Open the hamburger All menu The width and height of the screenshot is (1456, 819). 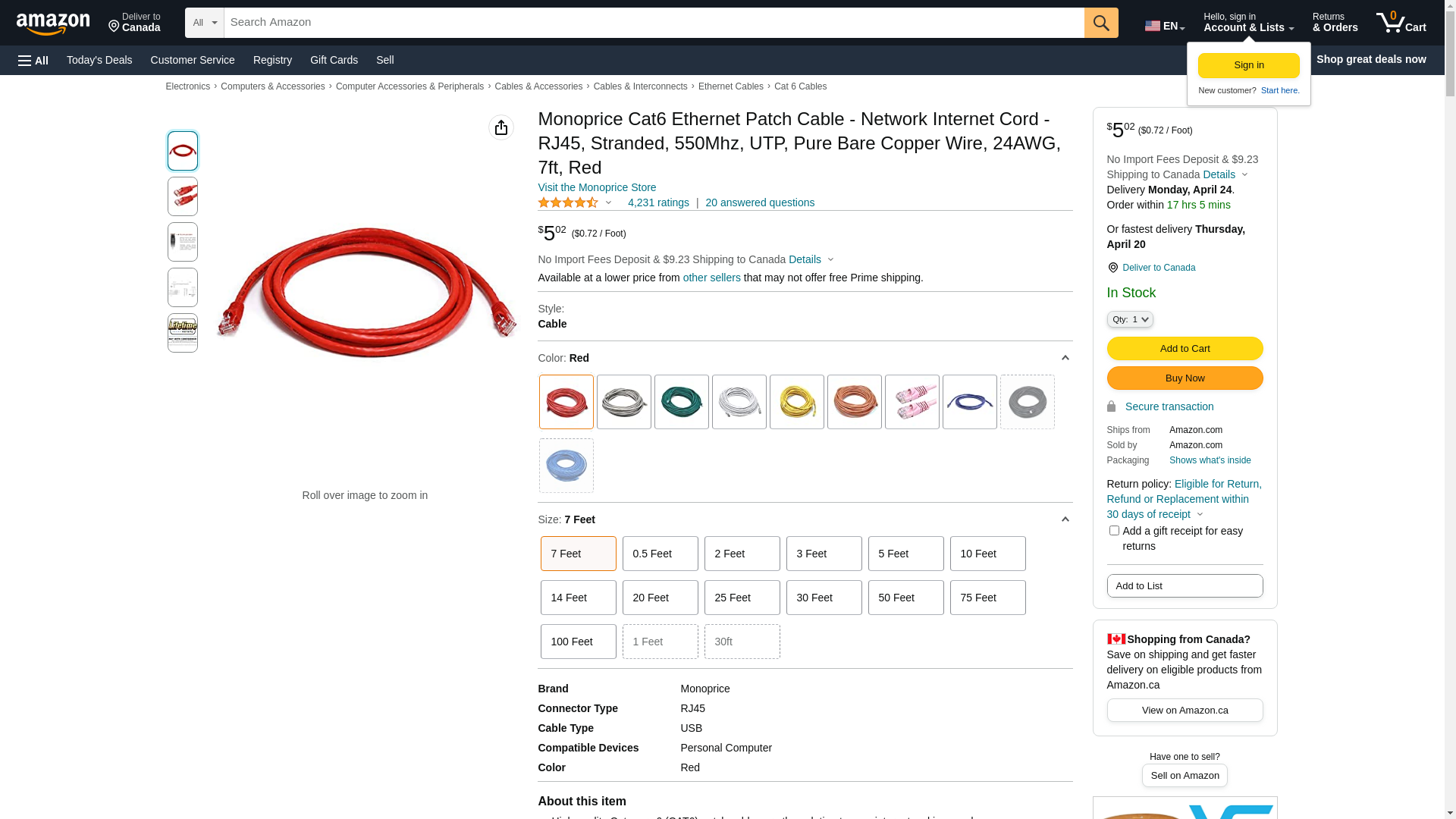coord(33,61)
